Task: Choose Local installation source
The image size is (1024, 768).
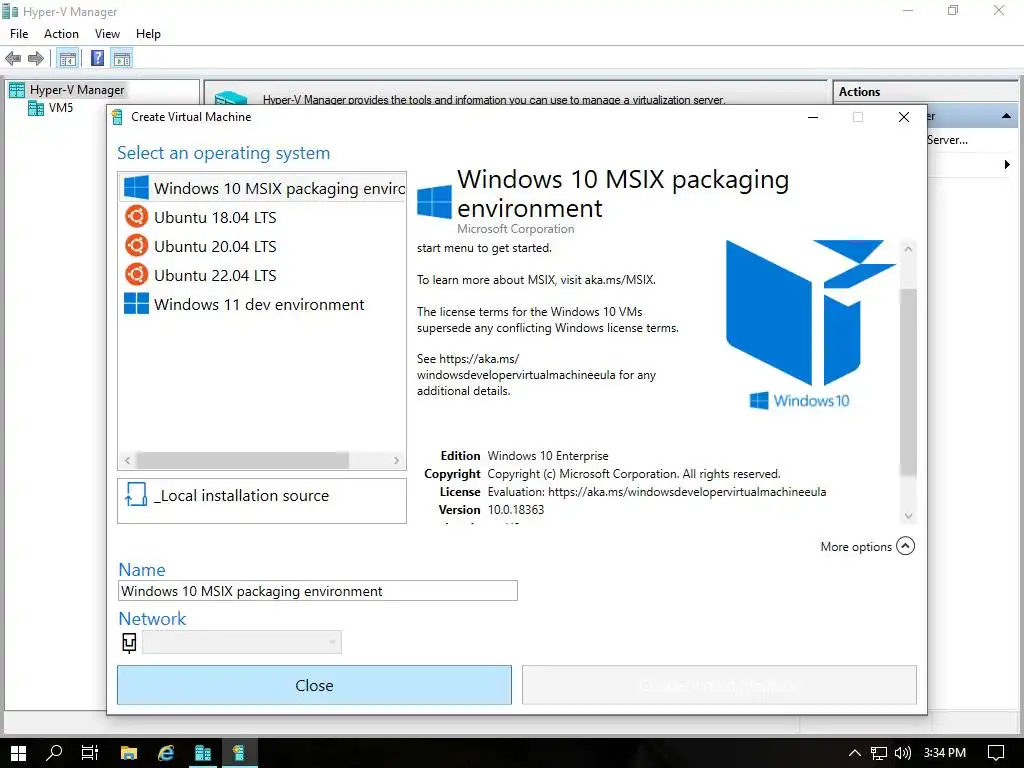Action: click(262, 501)
